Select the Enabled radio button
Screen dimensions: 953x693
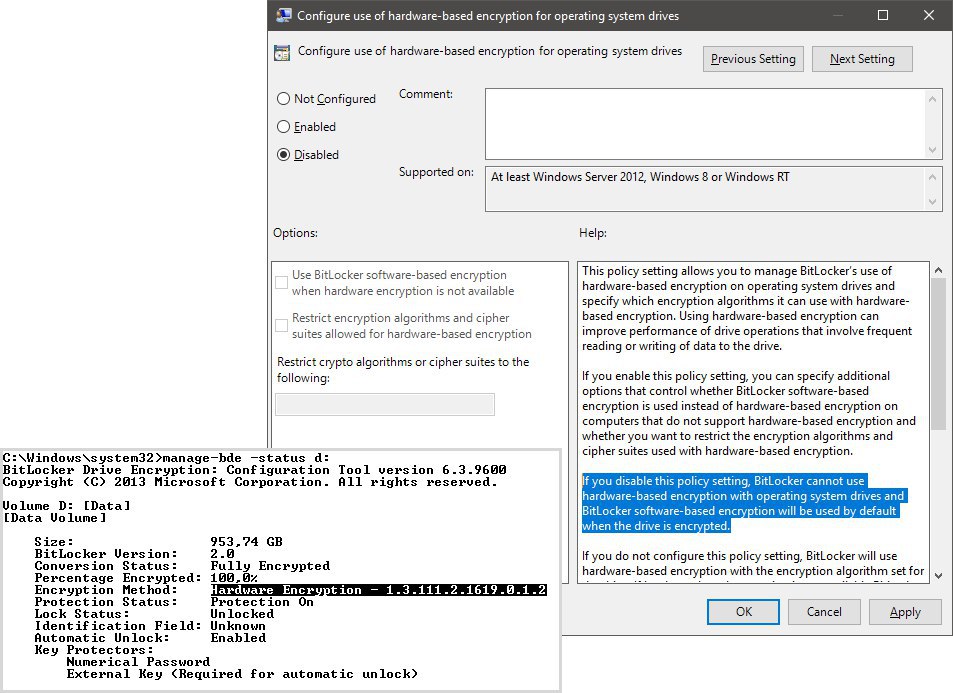click(x=283, y=126)
